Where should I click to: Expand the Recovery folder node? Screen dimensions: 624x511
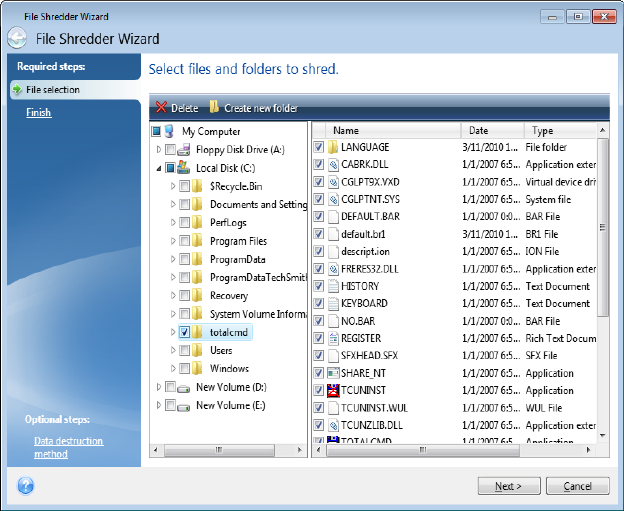point(173,295)
